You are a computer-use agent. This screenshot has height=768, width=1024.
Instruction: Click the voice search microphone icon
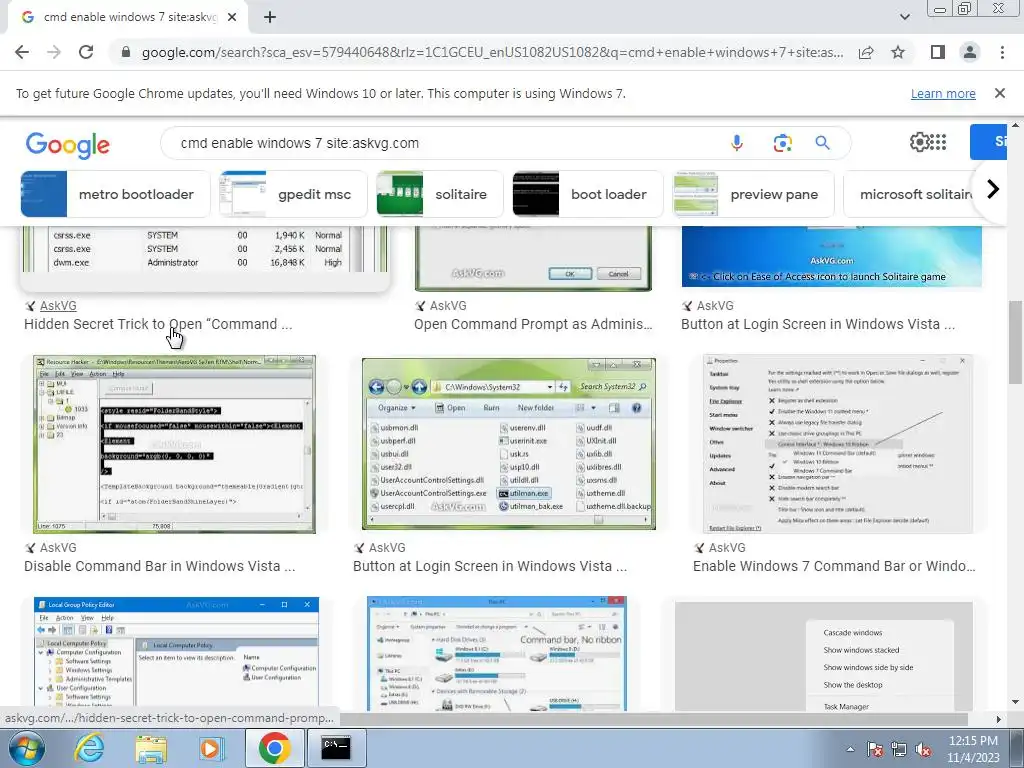(737, 143)
